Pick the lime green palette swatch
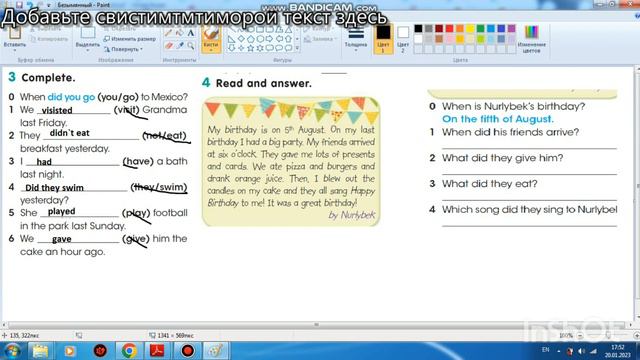Viewport: 640px width, 360px height. point(480,39)
